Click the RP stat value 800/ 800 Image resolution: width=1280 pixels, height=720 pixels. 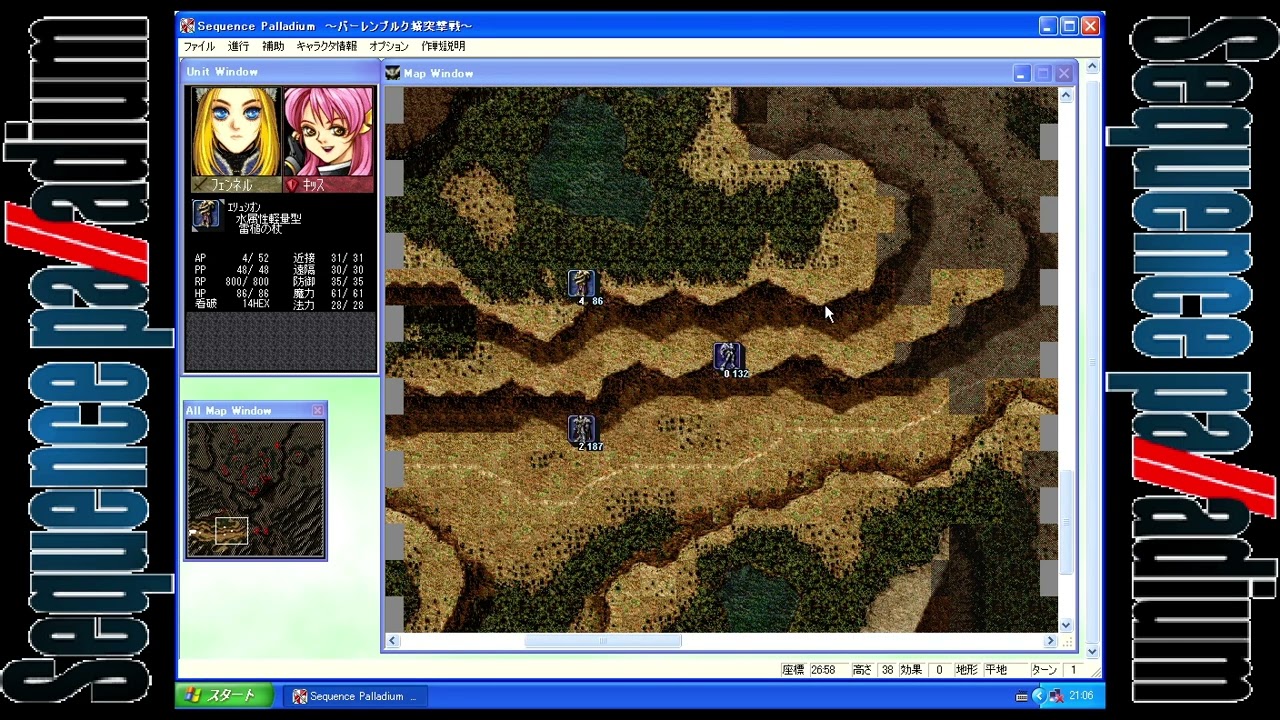(x=248, y=282)
